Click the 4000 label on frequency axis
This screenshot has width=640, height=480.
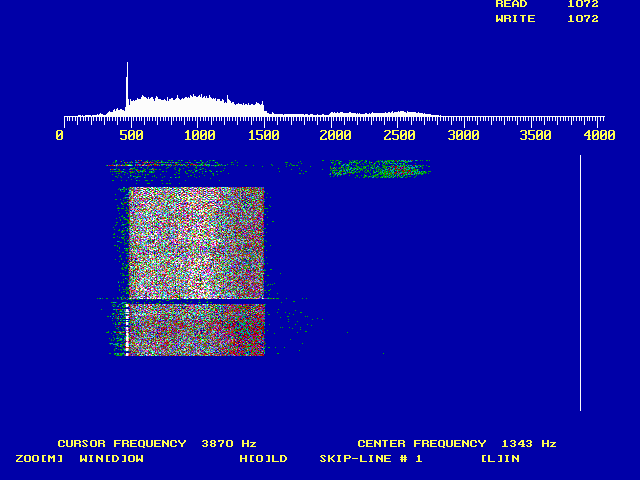(x=599, y=135)
